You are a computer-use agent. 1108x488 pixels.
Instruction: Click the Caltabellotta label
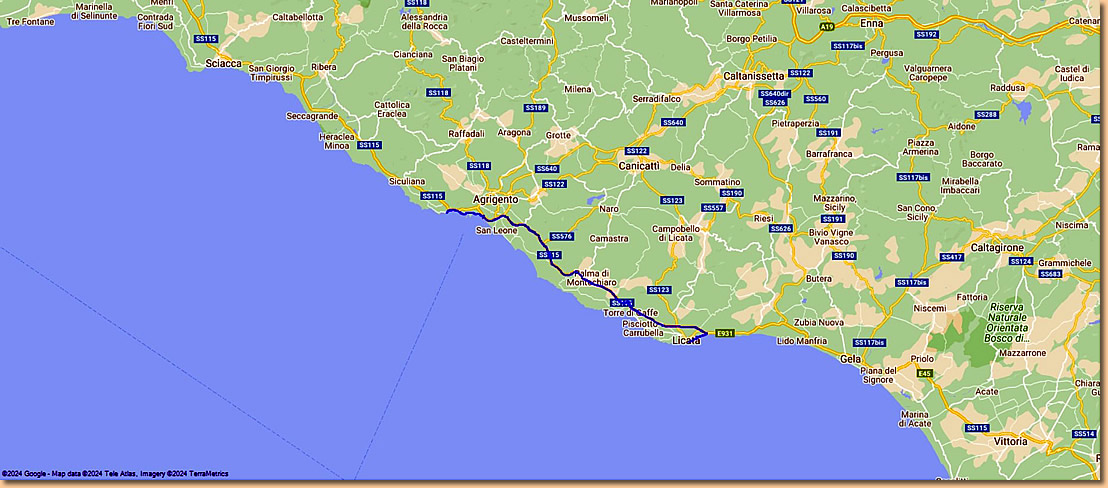pos(297,16)
